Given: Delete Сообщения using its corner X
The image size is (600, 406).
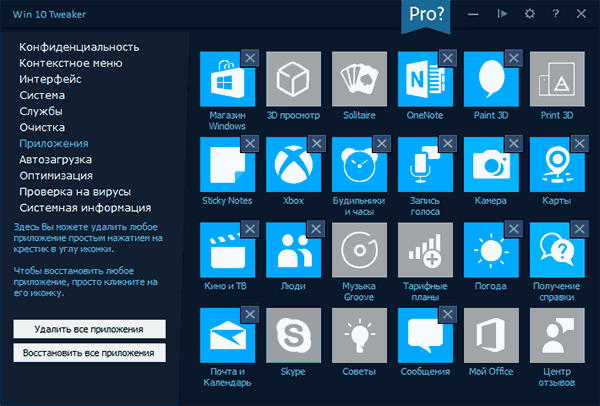Looking at the screenshot, I should coord(448,314).
